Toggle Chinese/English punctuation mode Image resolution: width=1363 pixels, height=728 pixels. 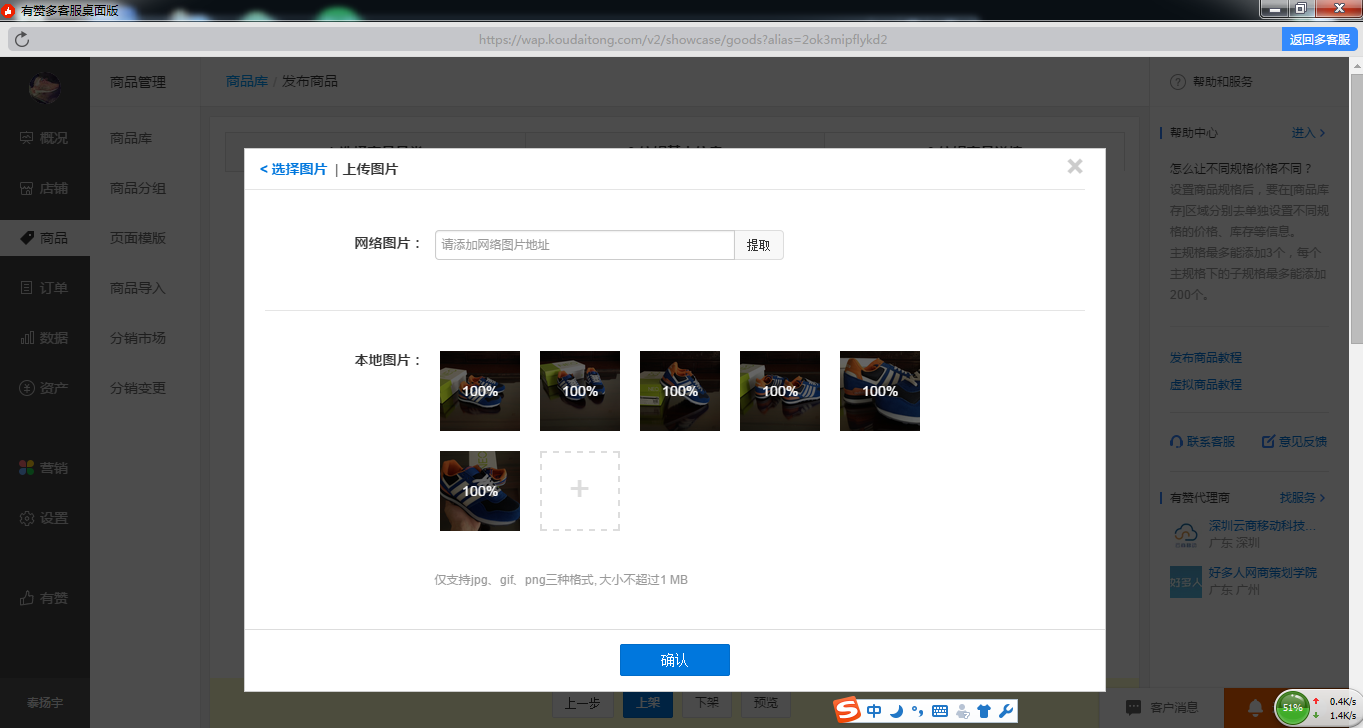(917, 710)
